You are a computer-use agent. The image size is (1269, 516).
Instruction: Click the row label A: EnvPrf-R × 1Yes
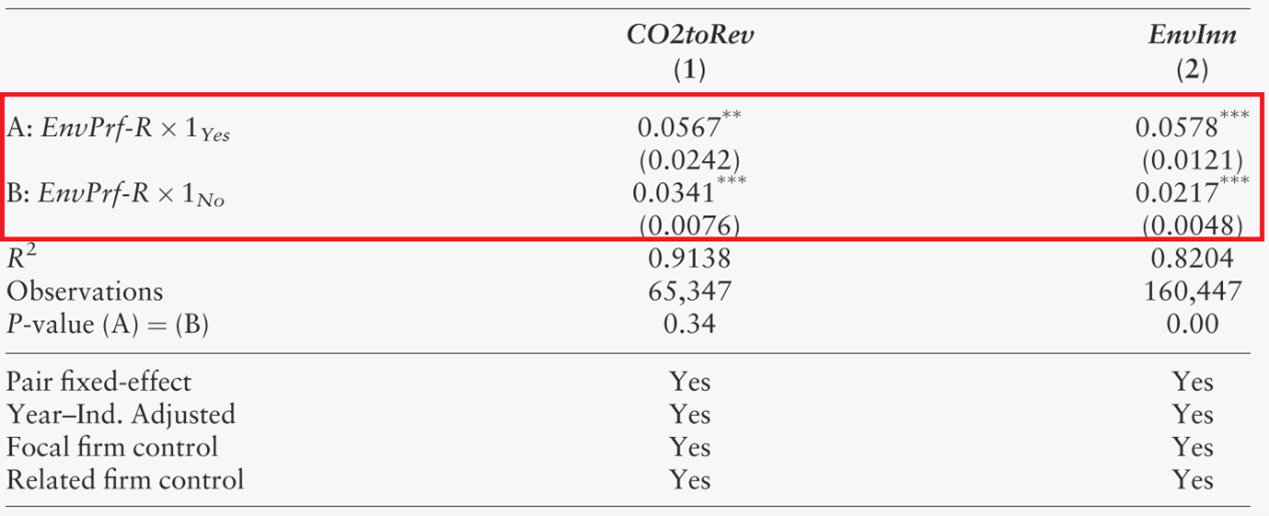[x=119, y=129]
